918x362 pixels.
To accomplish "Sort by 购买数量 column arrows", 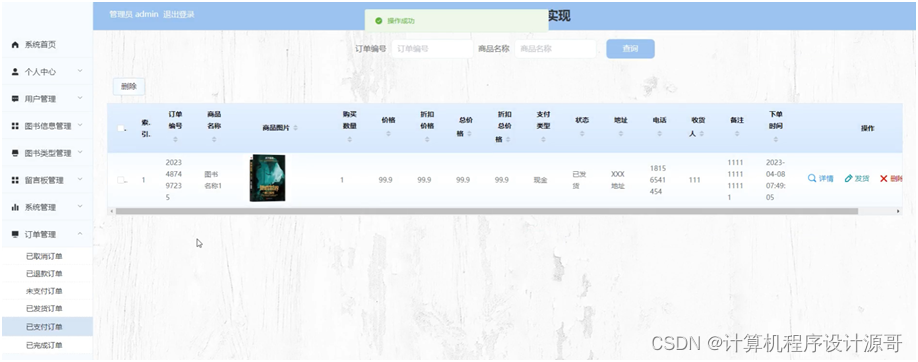I will [x=350, y=139].
